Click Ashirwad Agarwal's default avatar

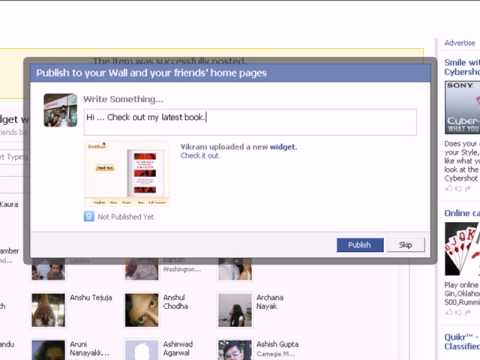tap(142, 350)
